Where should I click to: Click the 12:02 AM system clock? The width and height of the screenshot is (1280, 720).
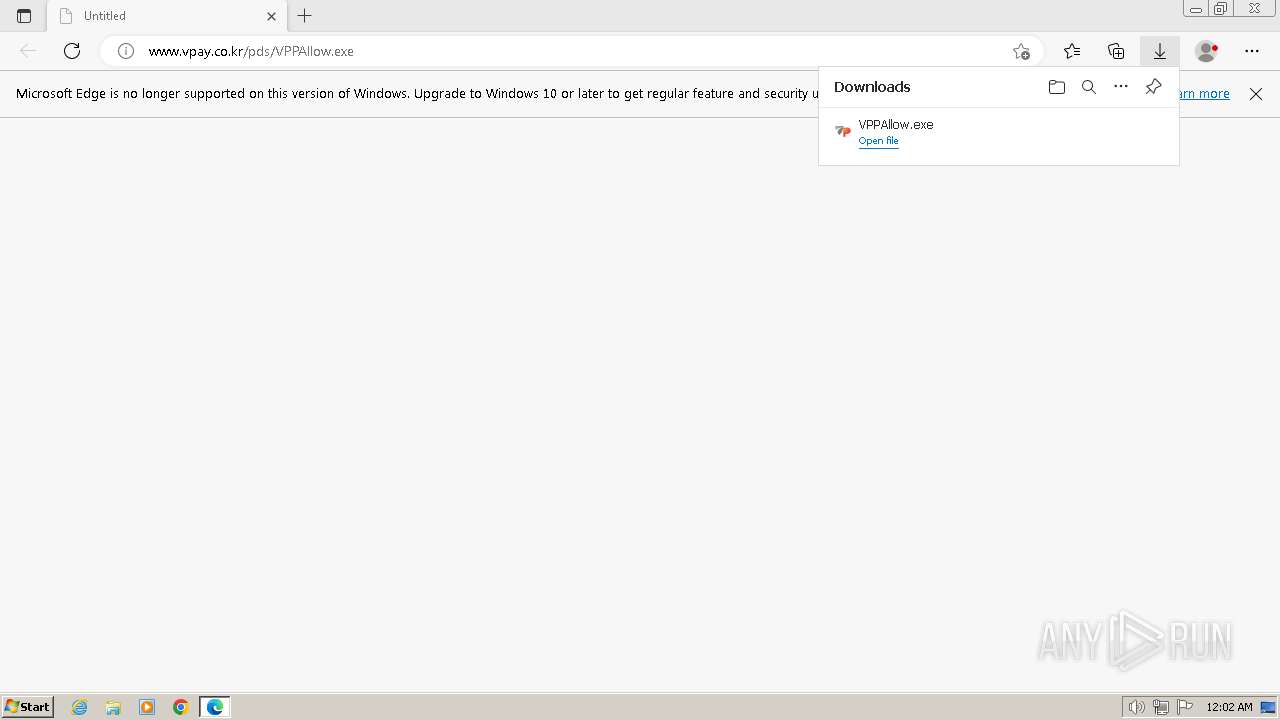(x=1229, y=707)
